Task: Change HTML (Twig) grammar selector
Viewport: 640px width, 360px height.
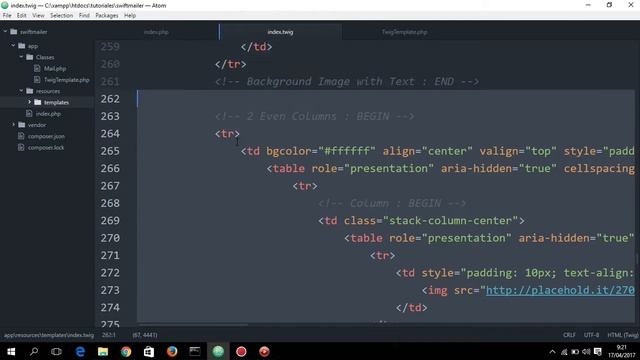Action: pos(623,335)
